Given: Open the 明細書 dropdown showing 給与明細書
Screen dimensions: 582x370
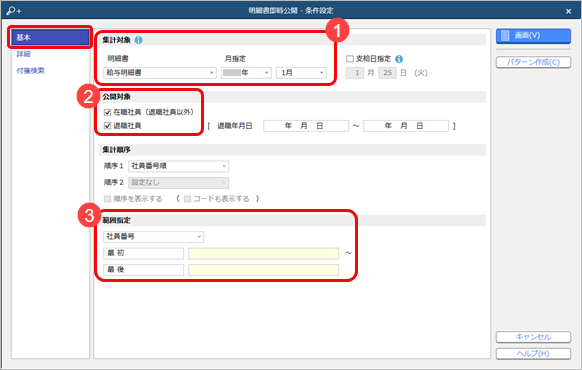Looking at the screenshot, I should [x=160, y=73].
